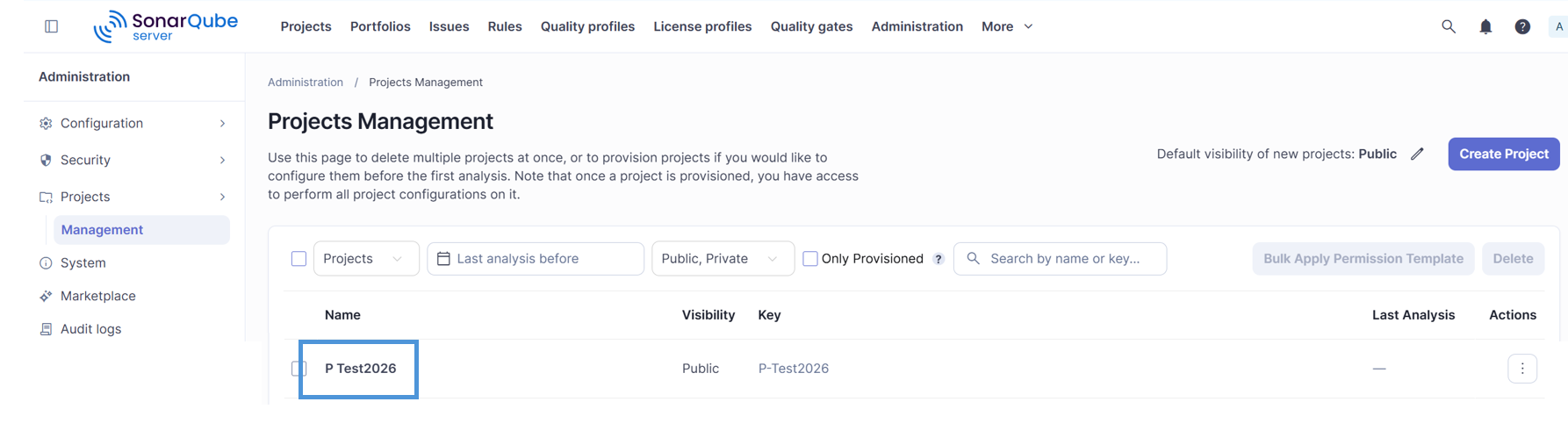Open the actions kebab menu for P Test2026
The width and height of the screenshot is (1568, 445).
[x=1522, y=369]
